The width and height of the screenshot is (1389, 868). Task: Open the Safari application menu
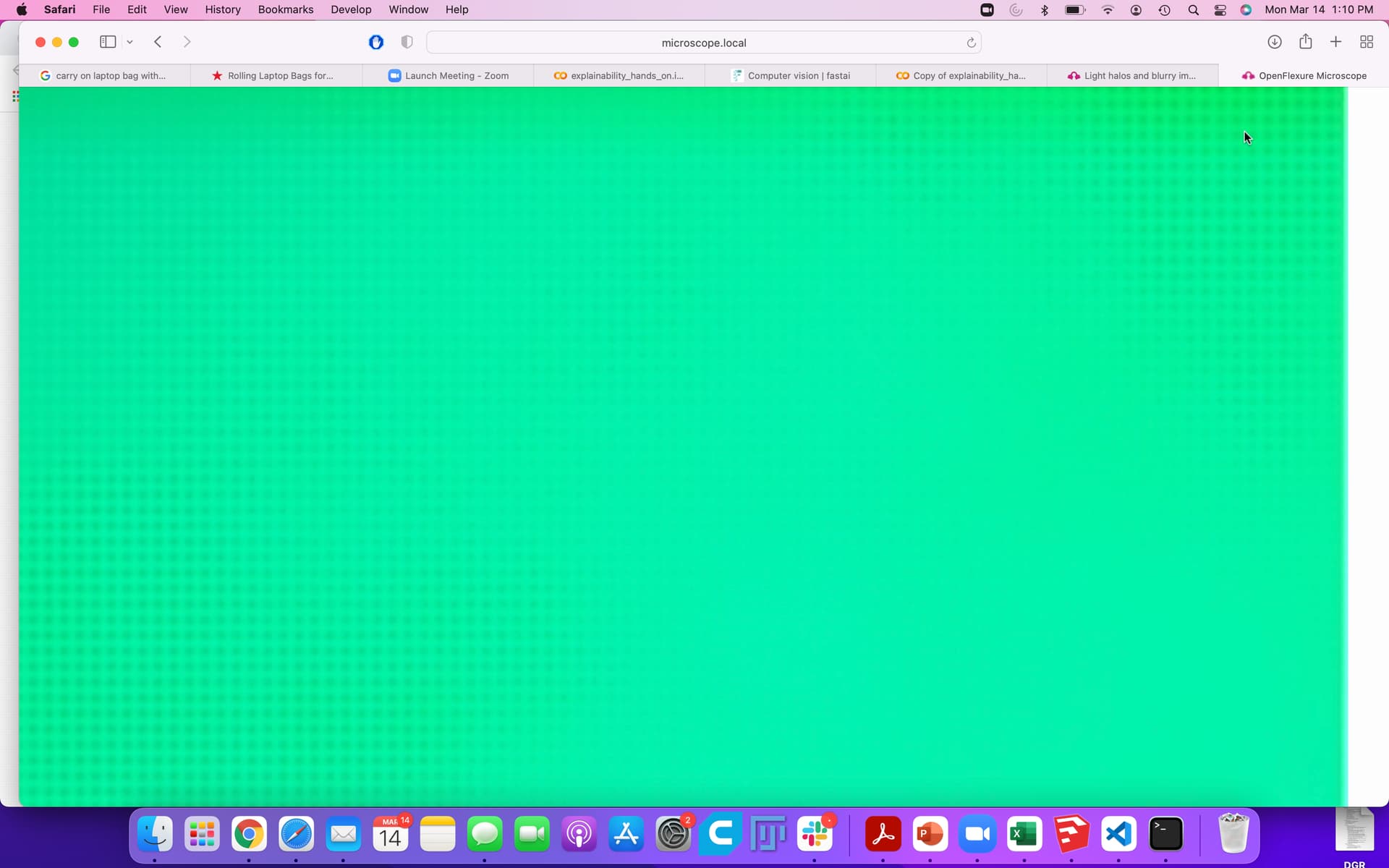59,9
